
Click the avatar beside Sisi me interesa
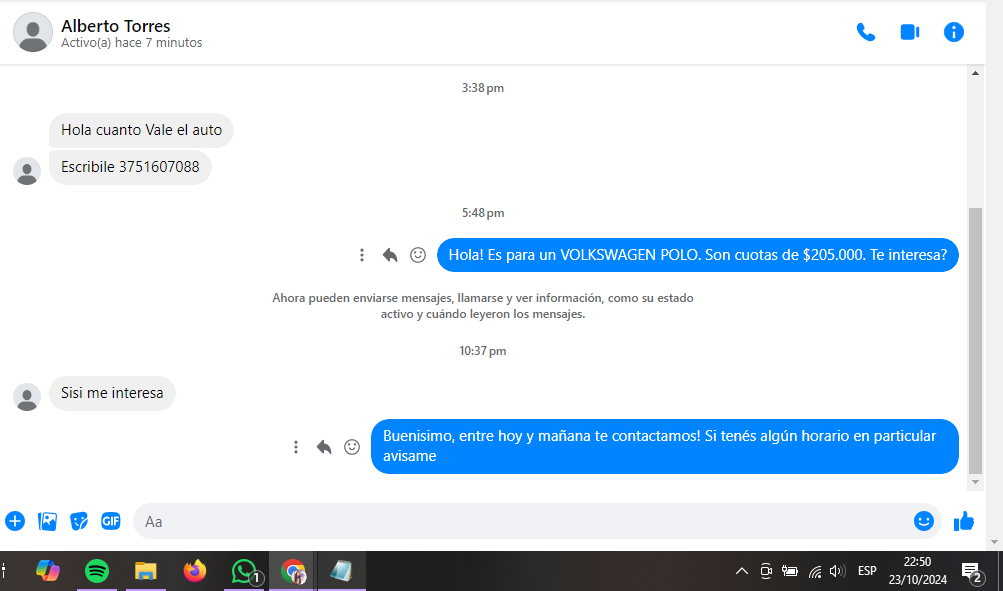coord(27,397)
